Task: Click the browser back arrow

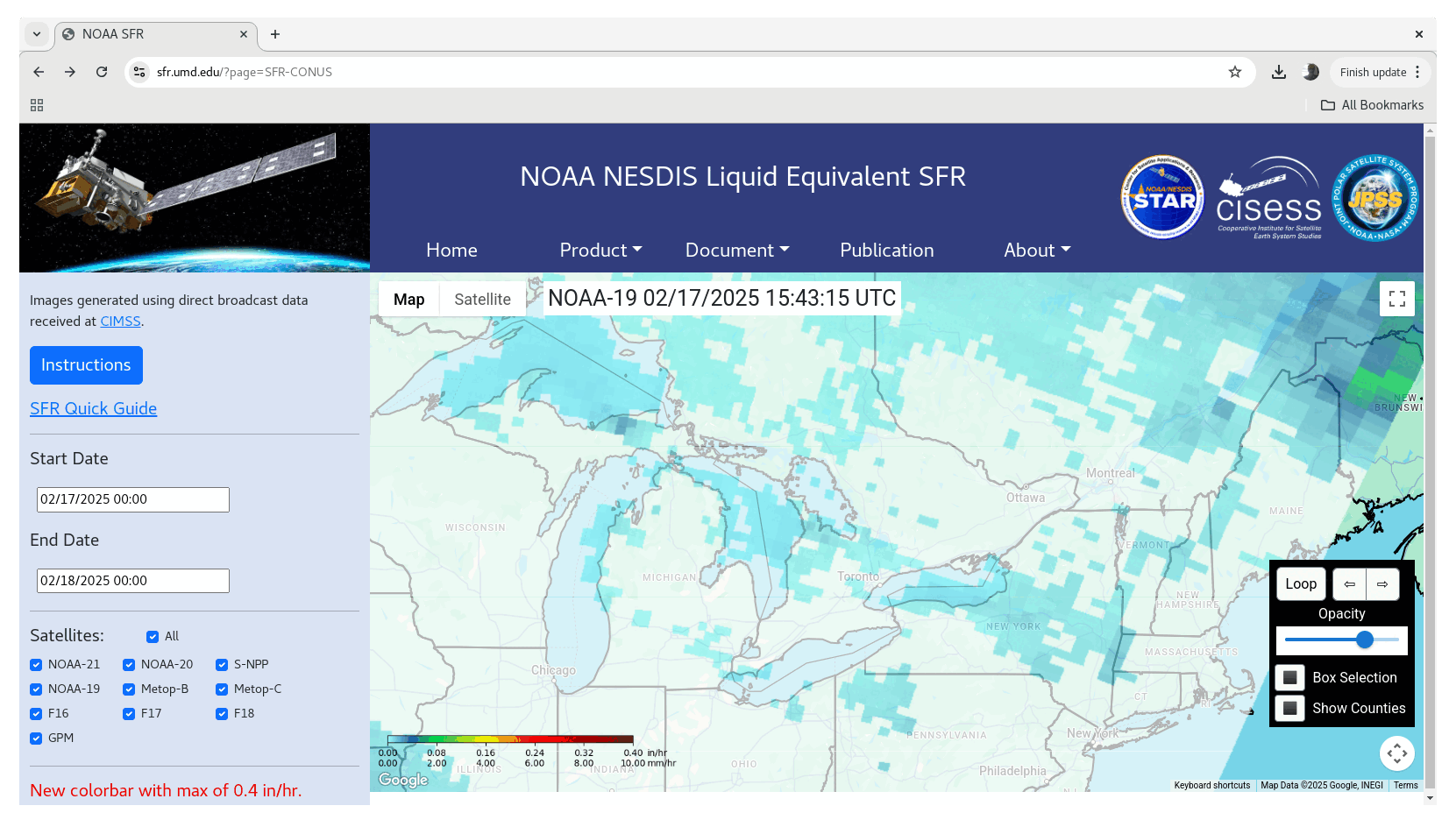Action: (39, 72)
